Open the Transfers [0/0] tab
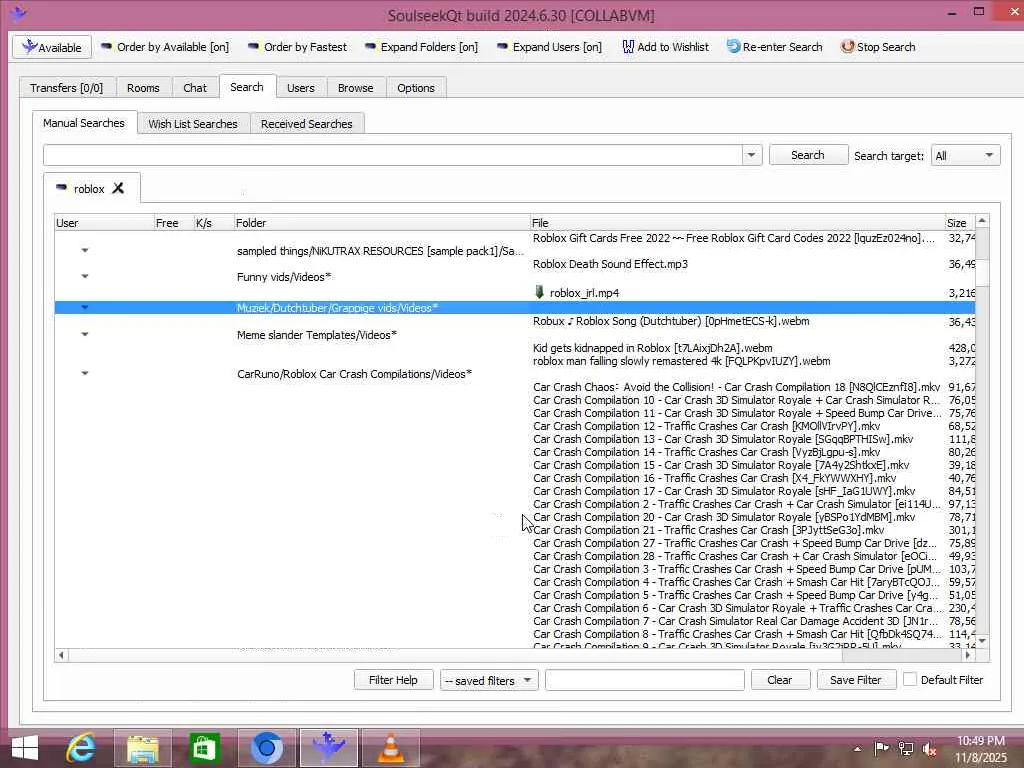Screen dimensions: 1024x768 (67, 88)
